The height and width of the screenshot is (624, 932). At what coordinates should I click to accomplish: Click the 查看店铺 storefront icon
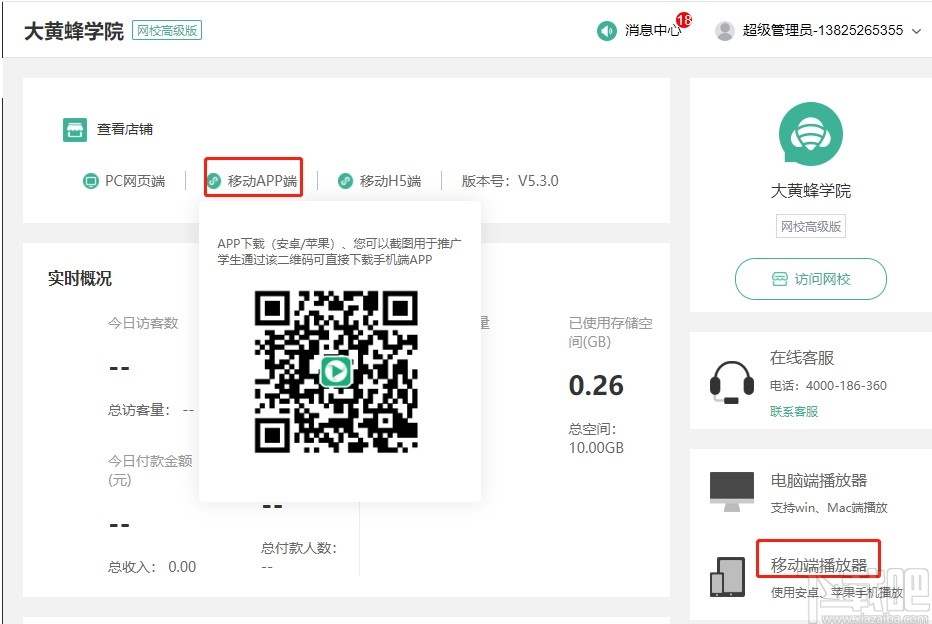pyautogui.click(x=74, y=129)
